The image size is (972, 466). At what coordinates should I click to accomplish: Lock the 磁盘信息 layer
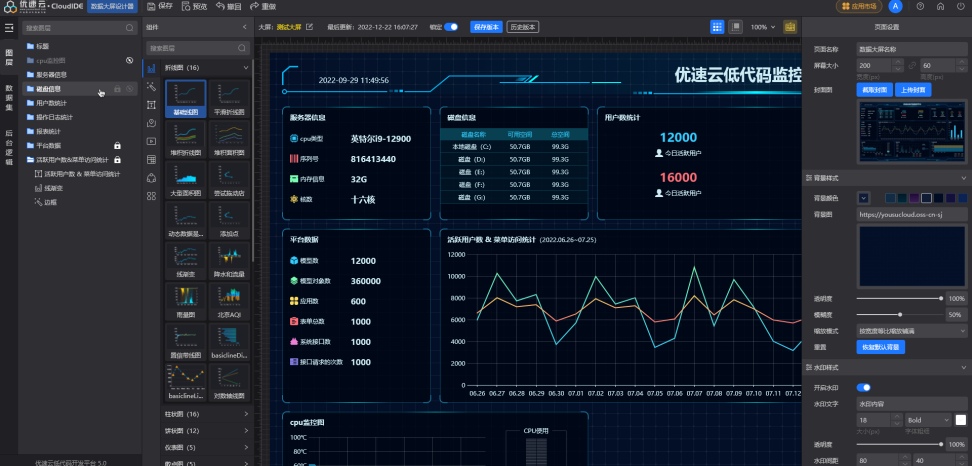click(x=117, y=89)
